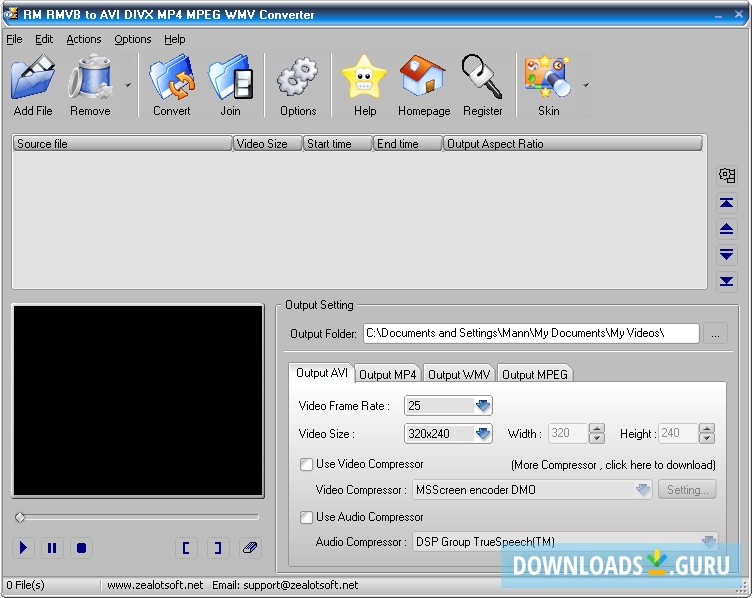Screen dimensions: 752x598
Task: Click the Add File toolbar icon
Action: pyautogui.click(x=33, y=78)
